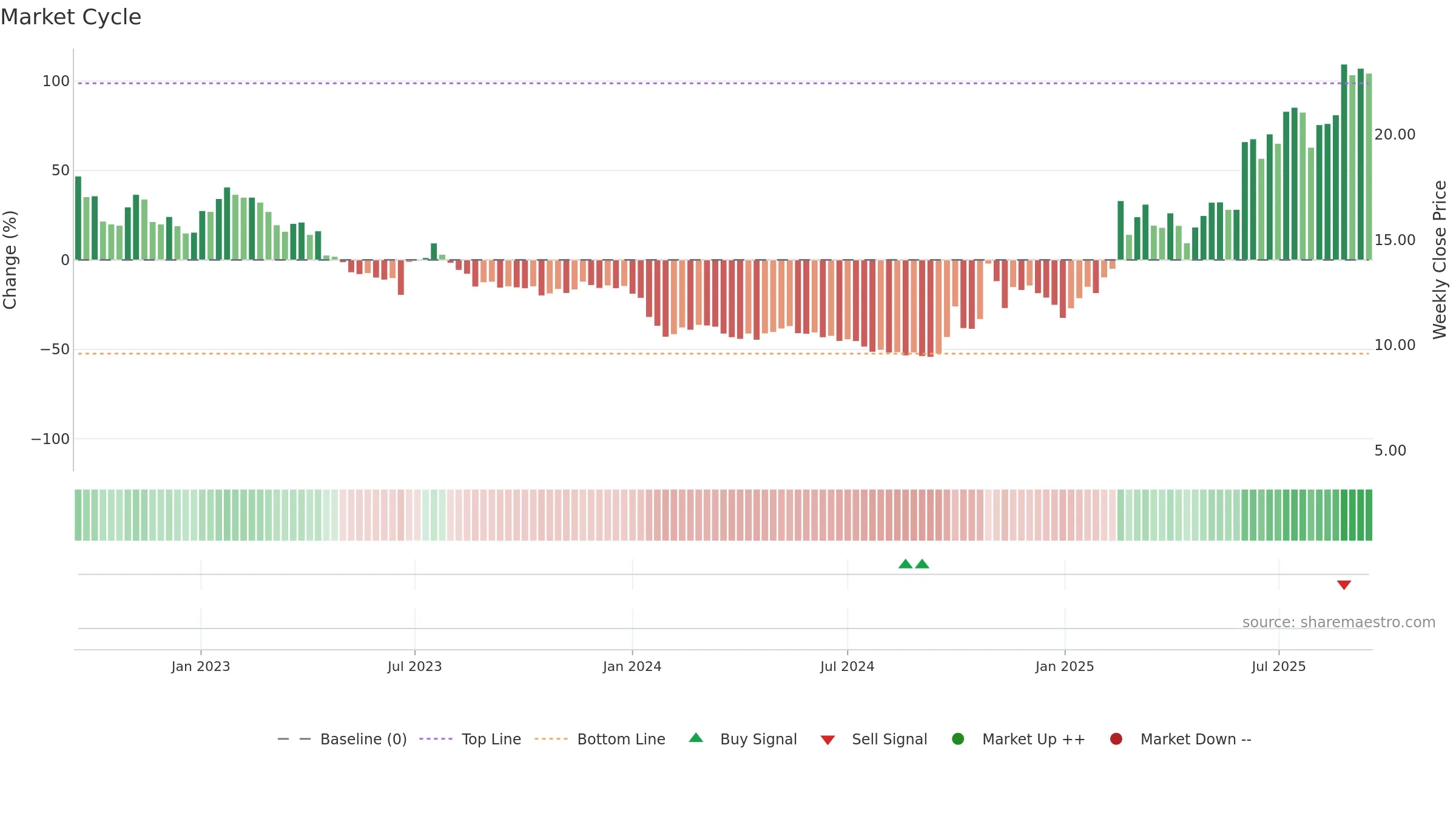Viewport: 1456px width, 819px height.
Task: Toggle the Buy Signal legend entry
Action: coord(743,739)
